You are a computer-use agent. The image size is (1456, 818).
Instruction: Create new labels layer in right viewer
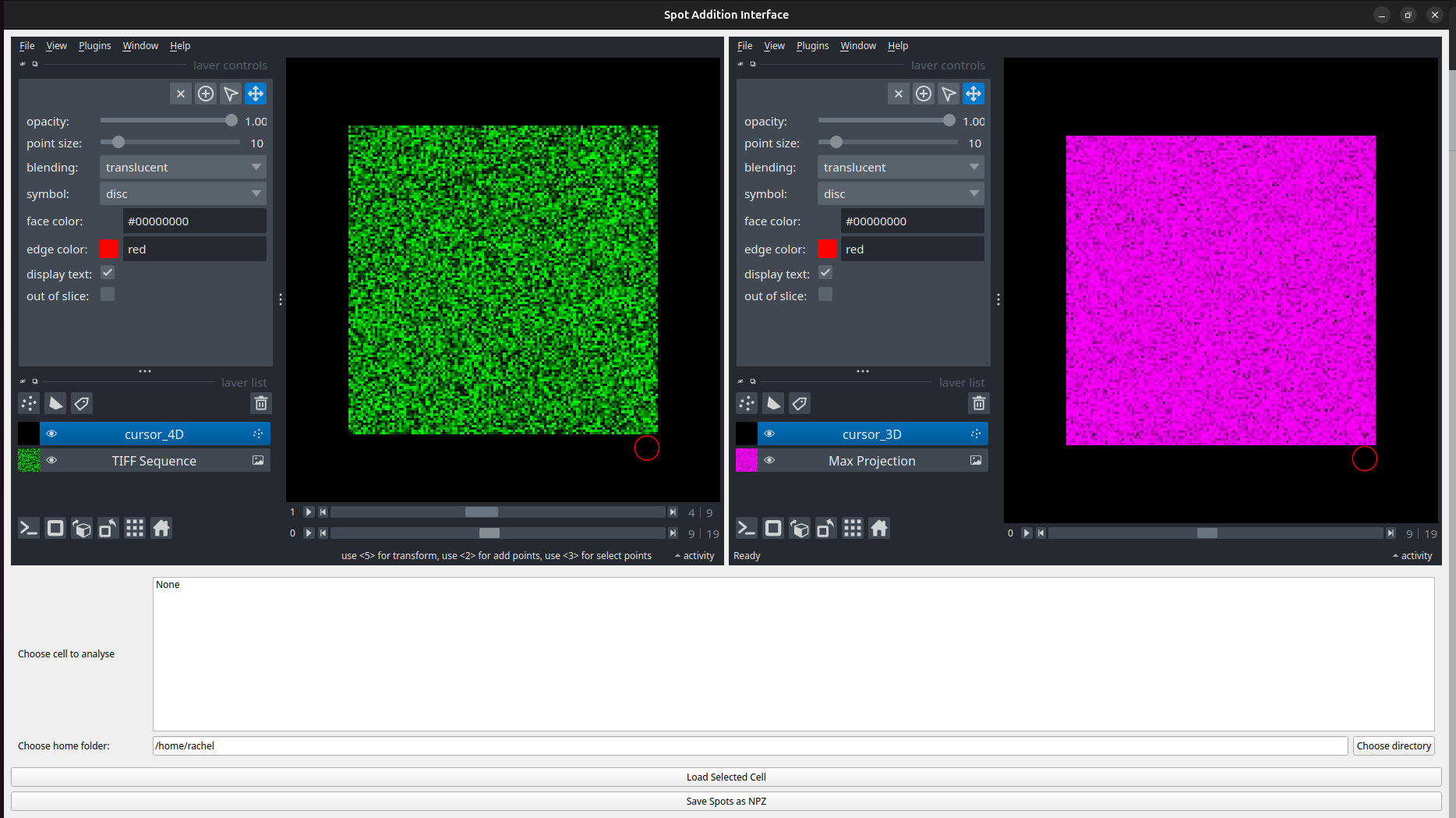pyautogui.click(x=800, y=403)
